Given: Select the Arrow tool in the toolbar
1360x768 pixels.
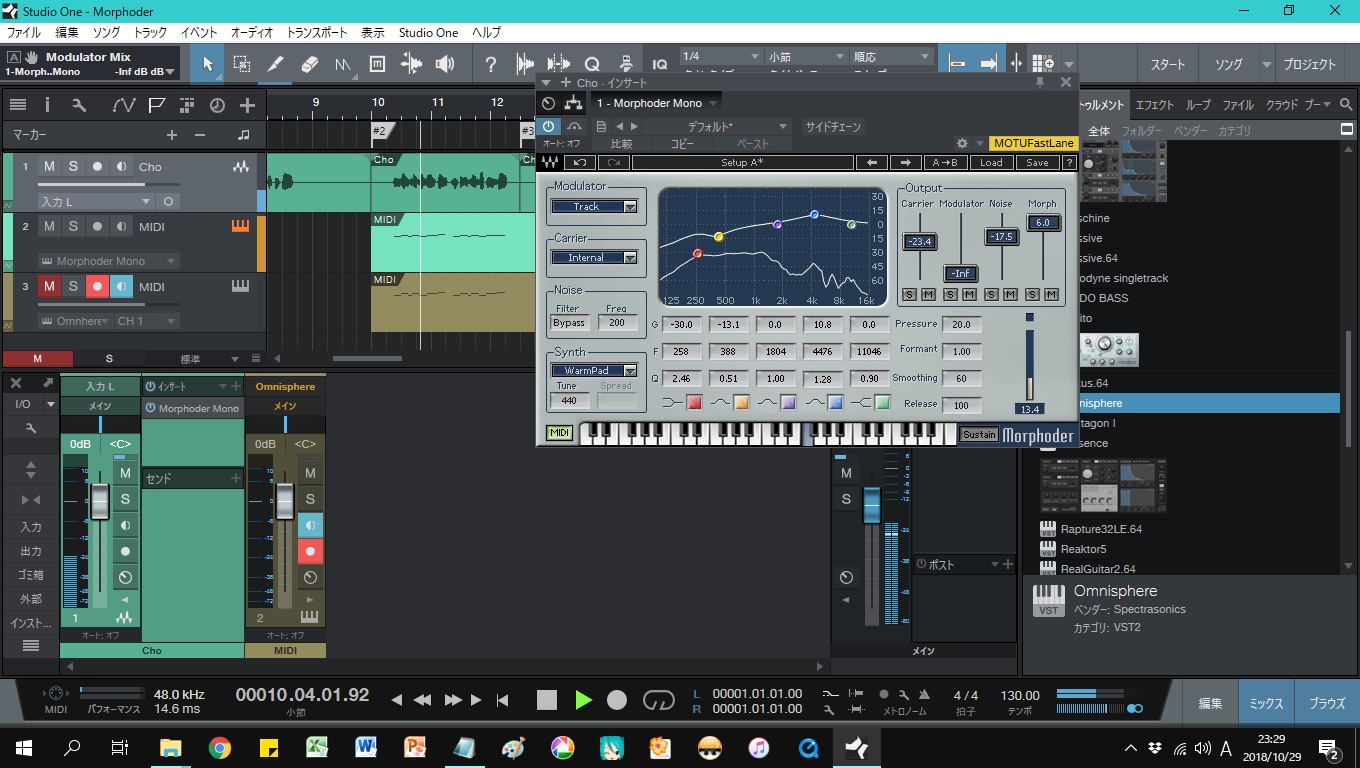Looking at the screenshot, I should click(209, 63).
